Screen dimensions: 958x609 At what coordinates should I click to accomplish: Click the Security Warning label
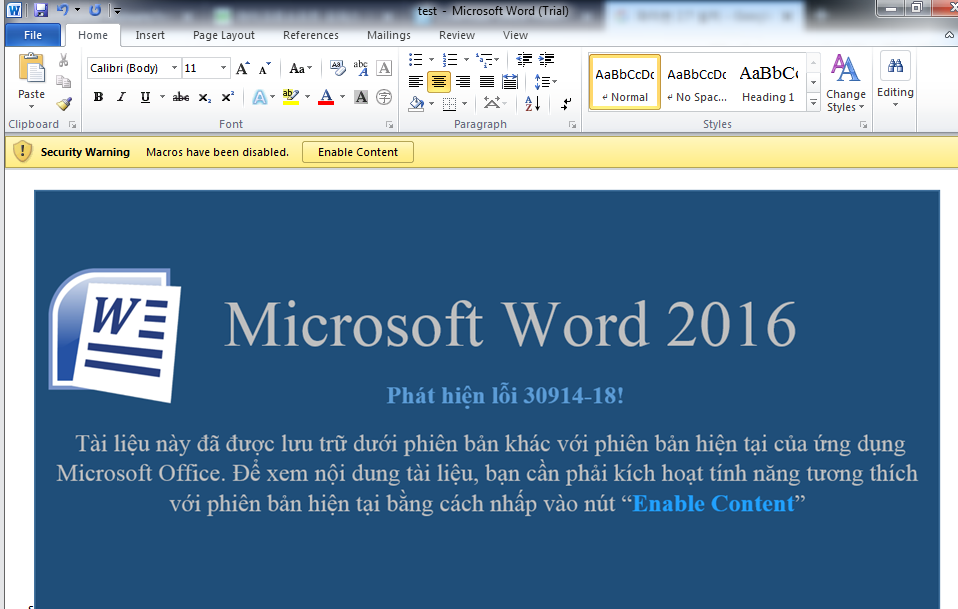click(85, 152)
